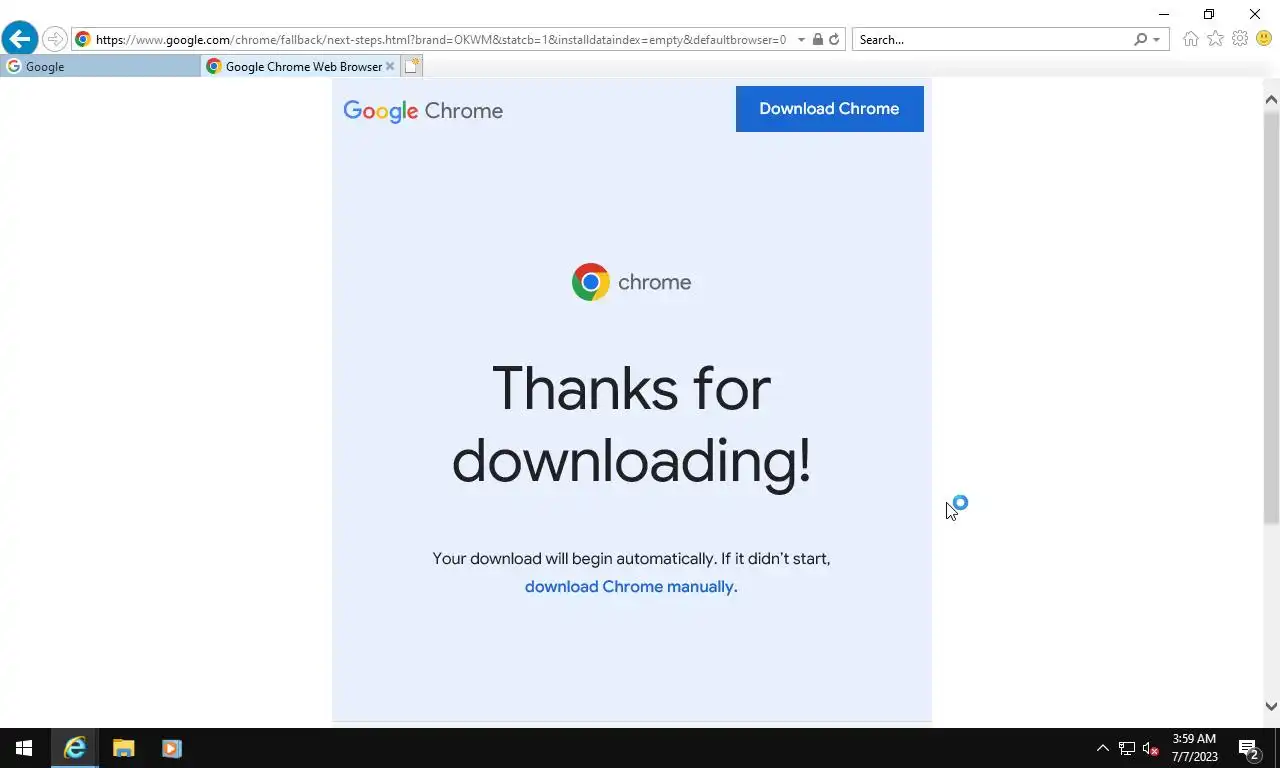
Task: Click the Download Chrome button
Action: coord(829,108)
